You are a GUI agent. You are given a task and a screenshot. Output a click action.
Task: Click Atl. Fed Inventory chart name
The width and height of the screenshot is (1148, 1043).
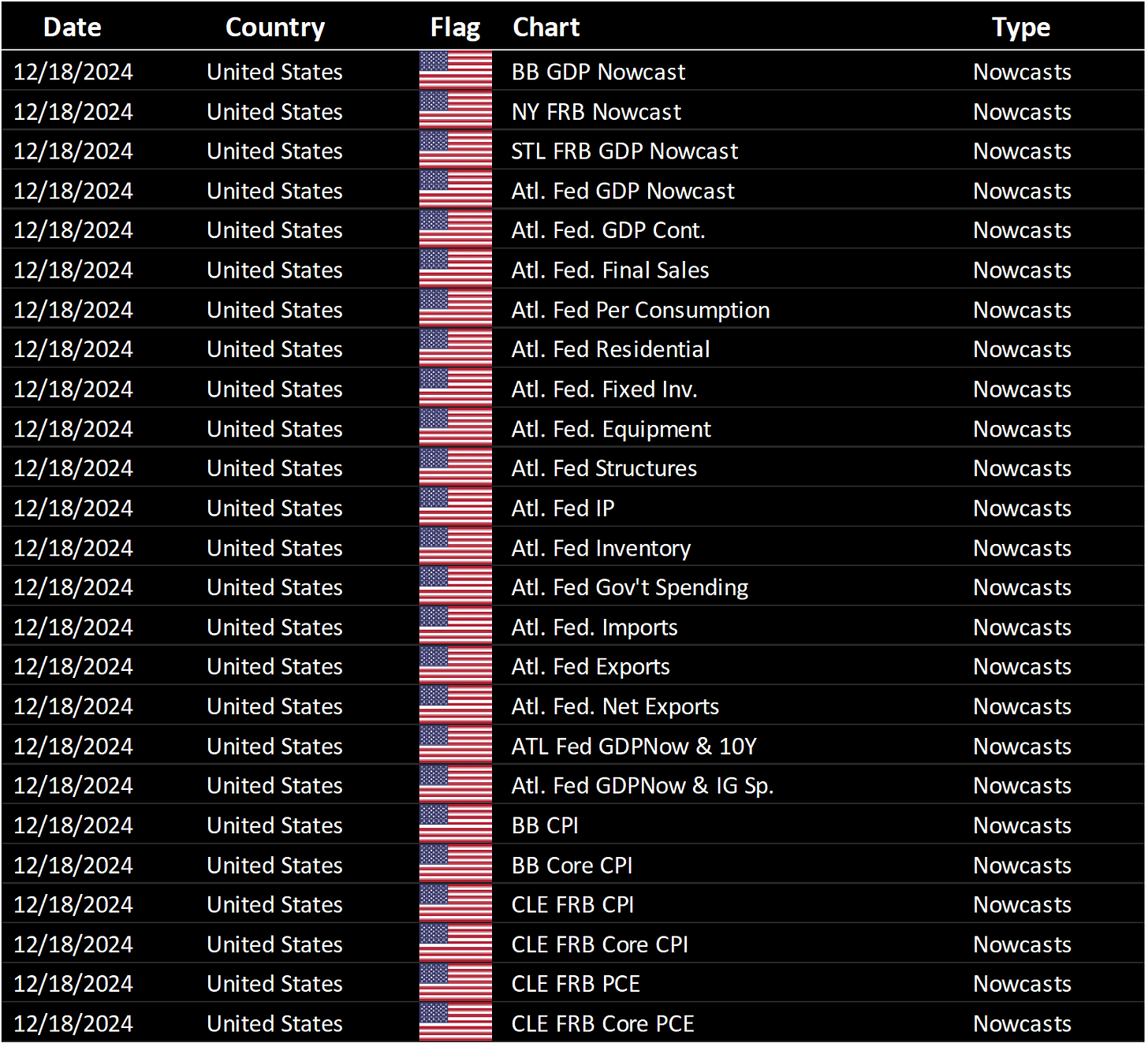(x=601, y=548)
